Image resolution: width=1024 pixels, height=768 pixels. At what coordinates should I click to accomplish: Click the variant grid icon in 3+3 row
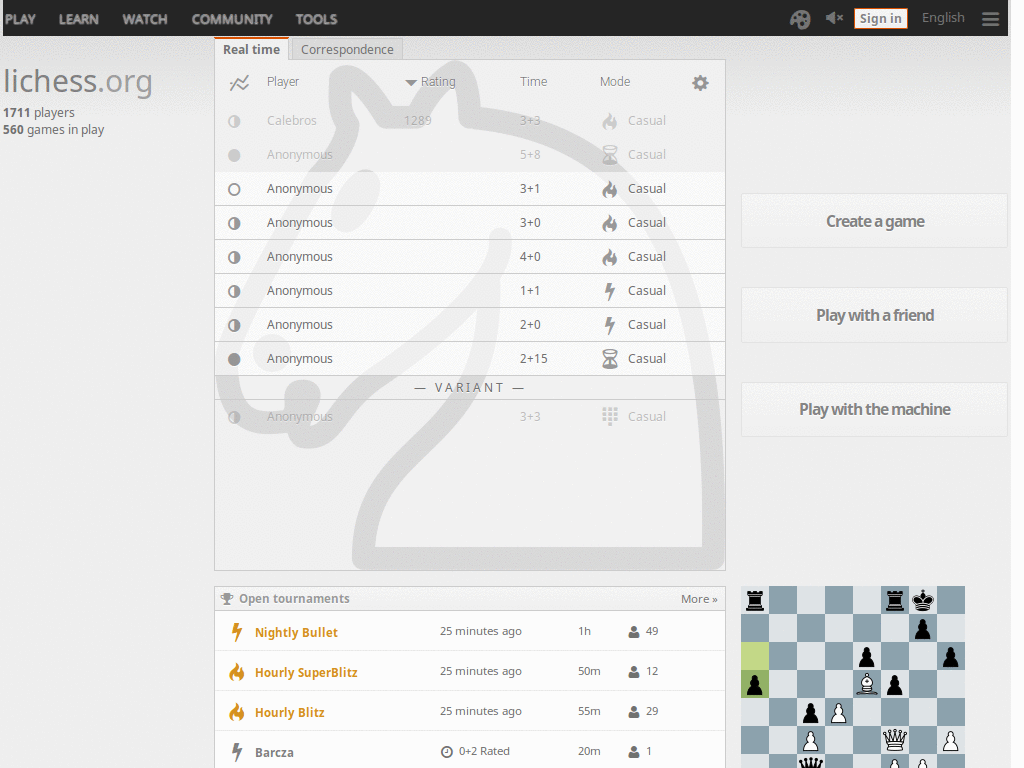609,417
